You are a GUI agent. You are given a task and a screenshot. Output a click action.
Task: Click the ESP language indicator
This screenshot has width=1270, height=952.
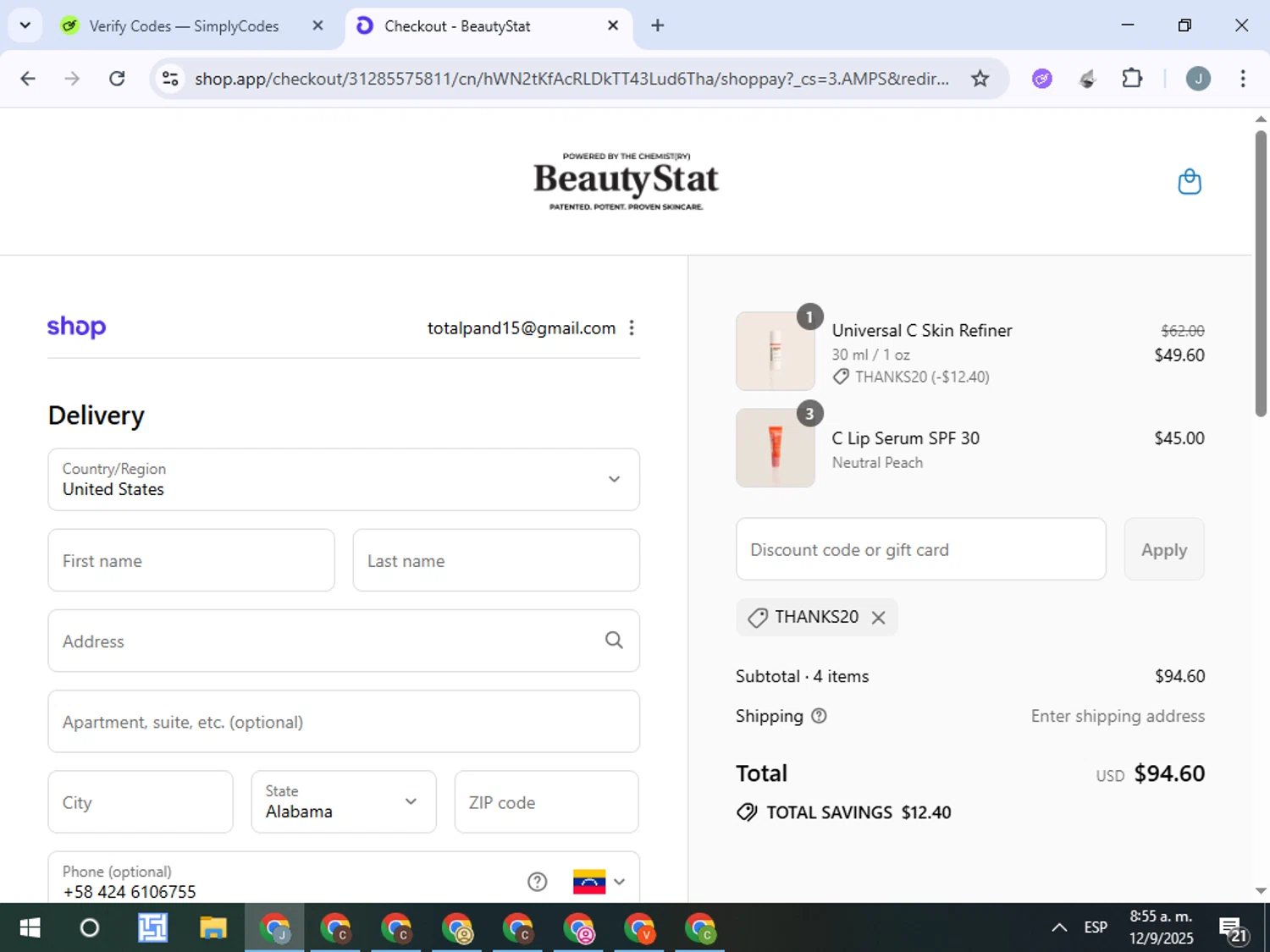click(1096, 927)
